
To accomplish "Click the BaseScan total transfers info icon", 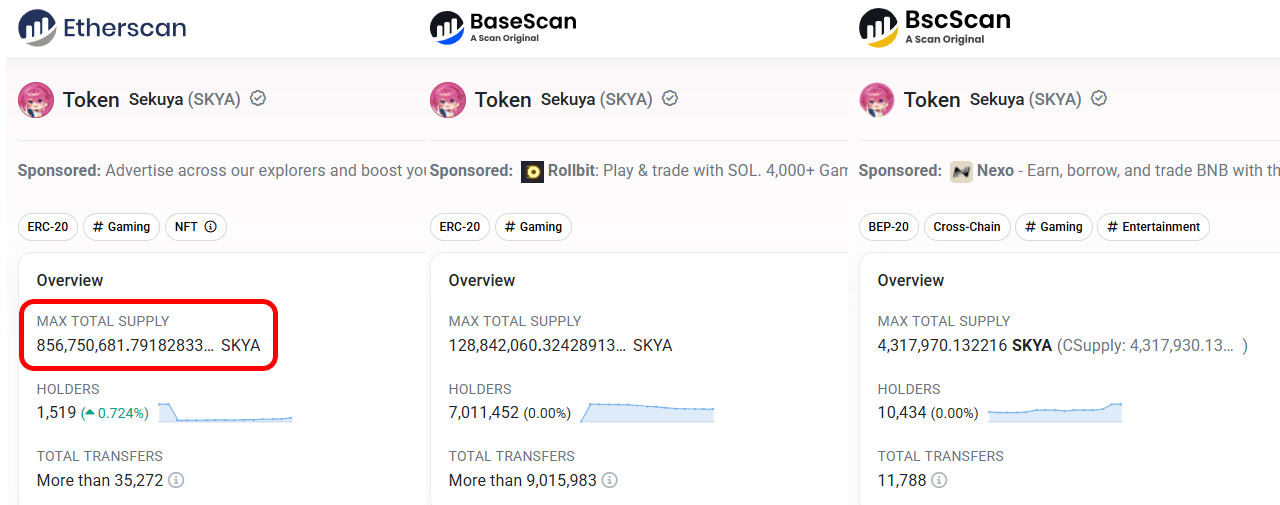I will [610, 480].
